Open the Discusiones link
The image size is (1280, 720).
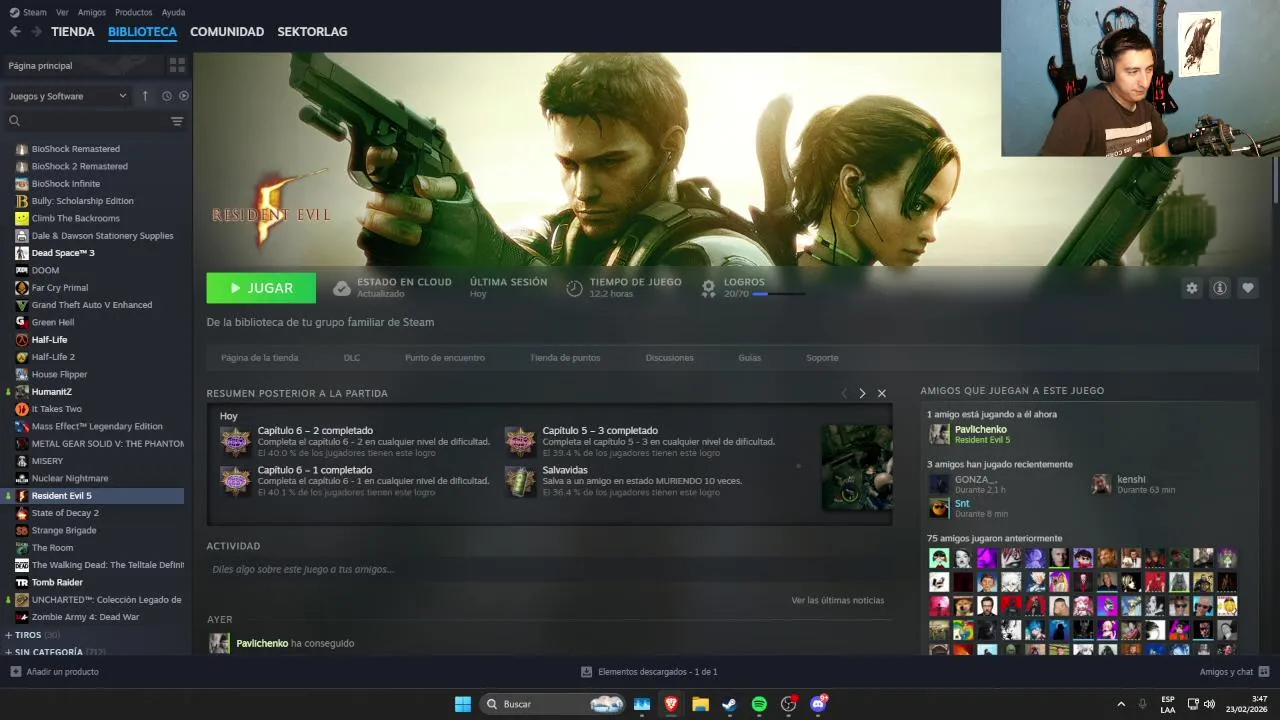670,358
